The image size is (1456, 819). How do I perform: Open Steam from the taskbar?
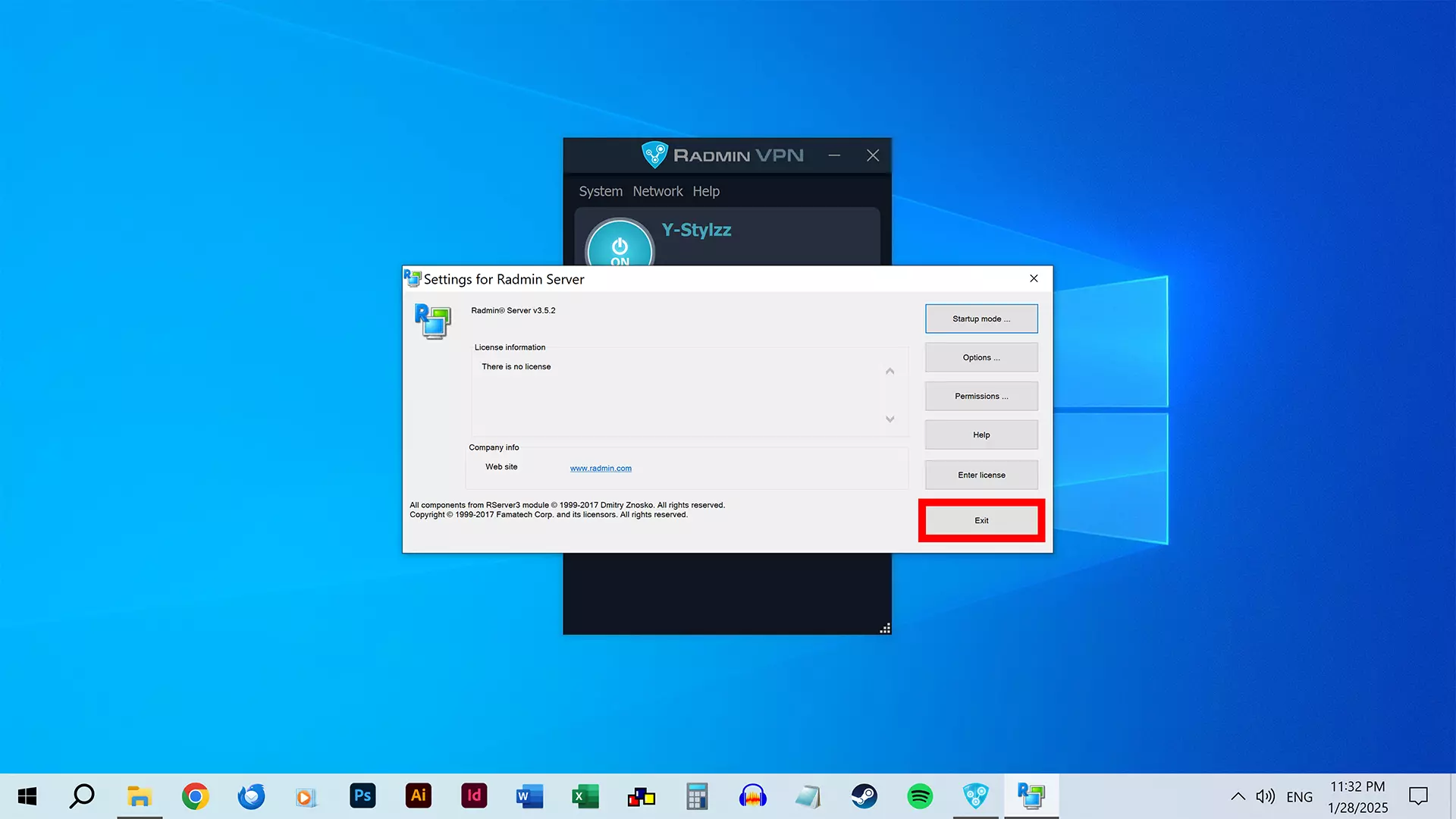(x=864, y=796)
